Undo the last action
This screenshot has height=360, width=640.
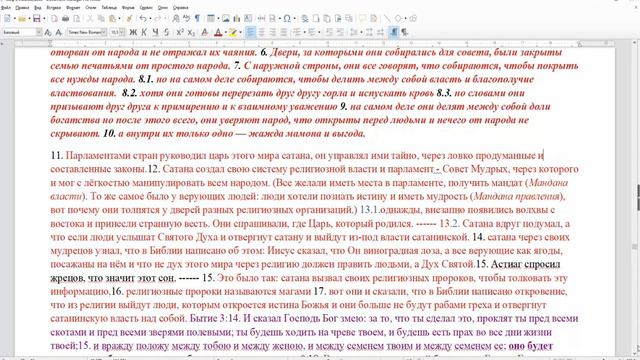[143, 18]
